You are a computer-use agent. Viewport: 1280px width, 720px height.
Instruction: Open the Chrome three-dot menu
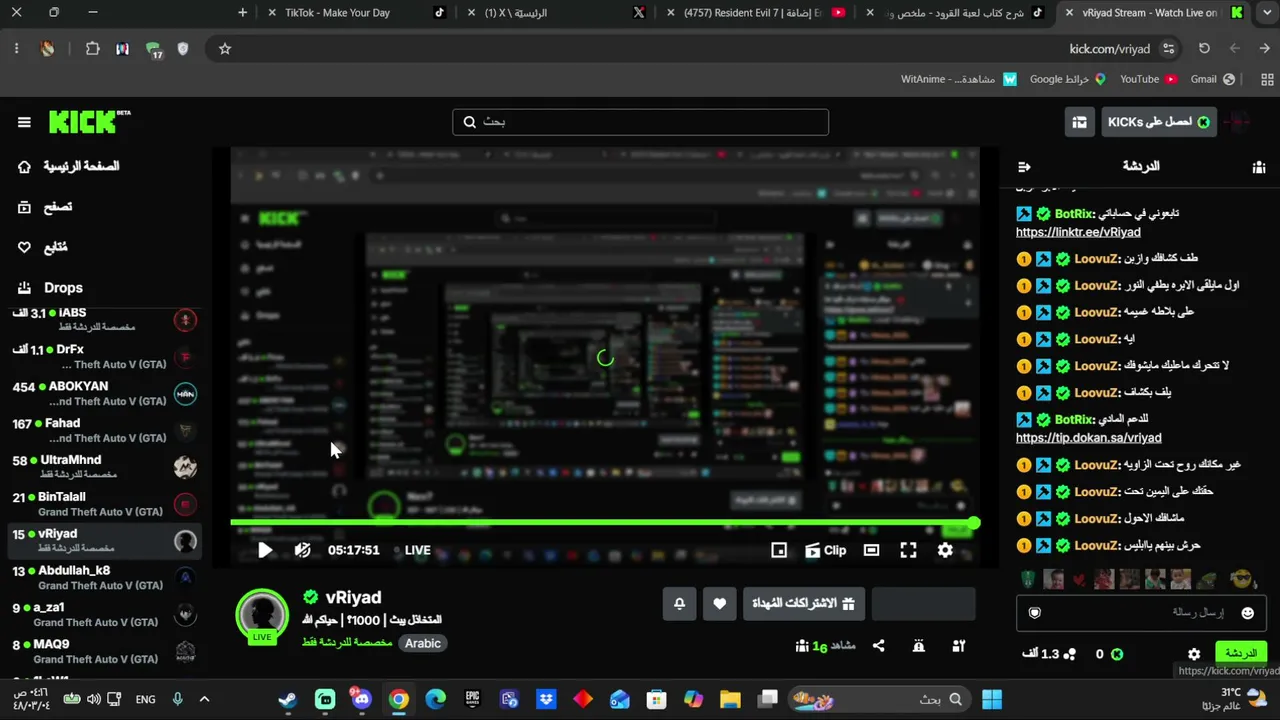pyautogui.click(x=16, y=49)
